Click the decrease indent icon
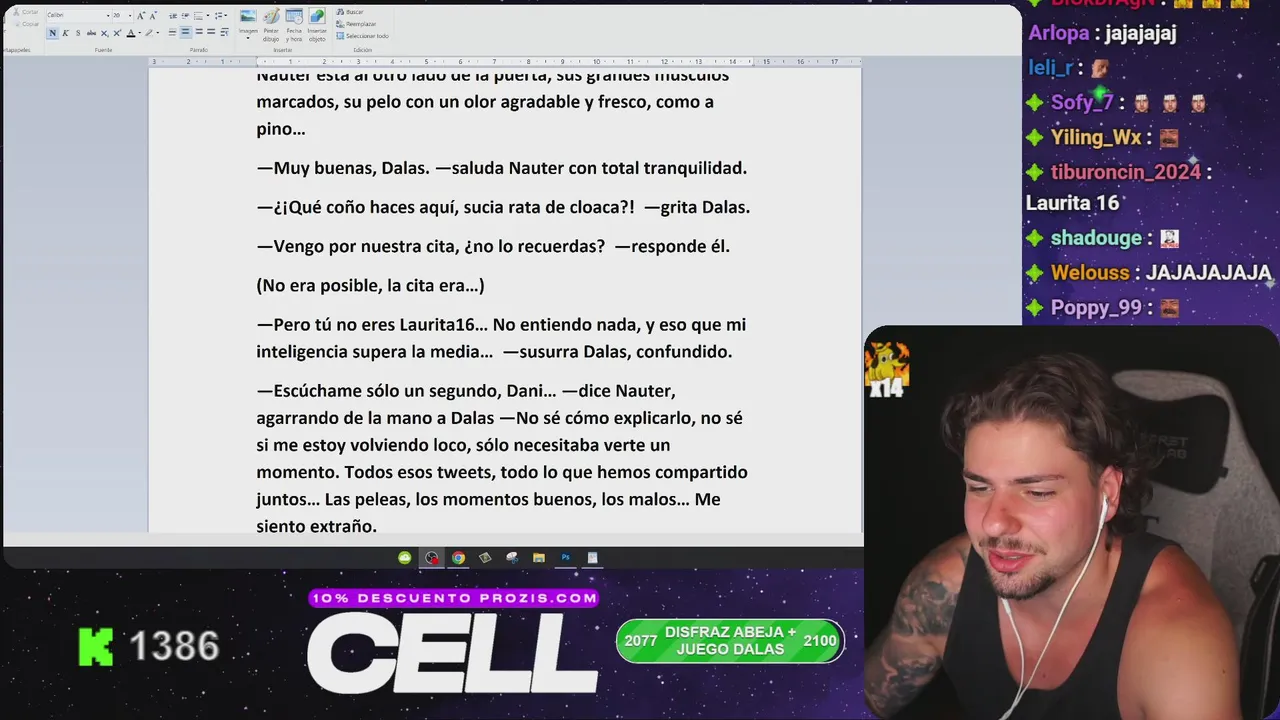 173,16
